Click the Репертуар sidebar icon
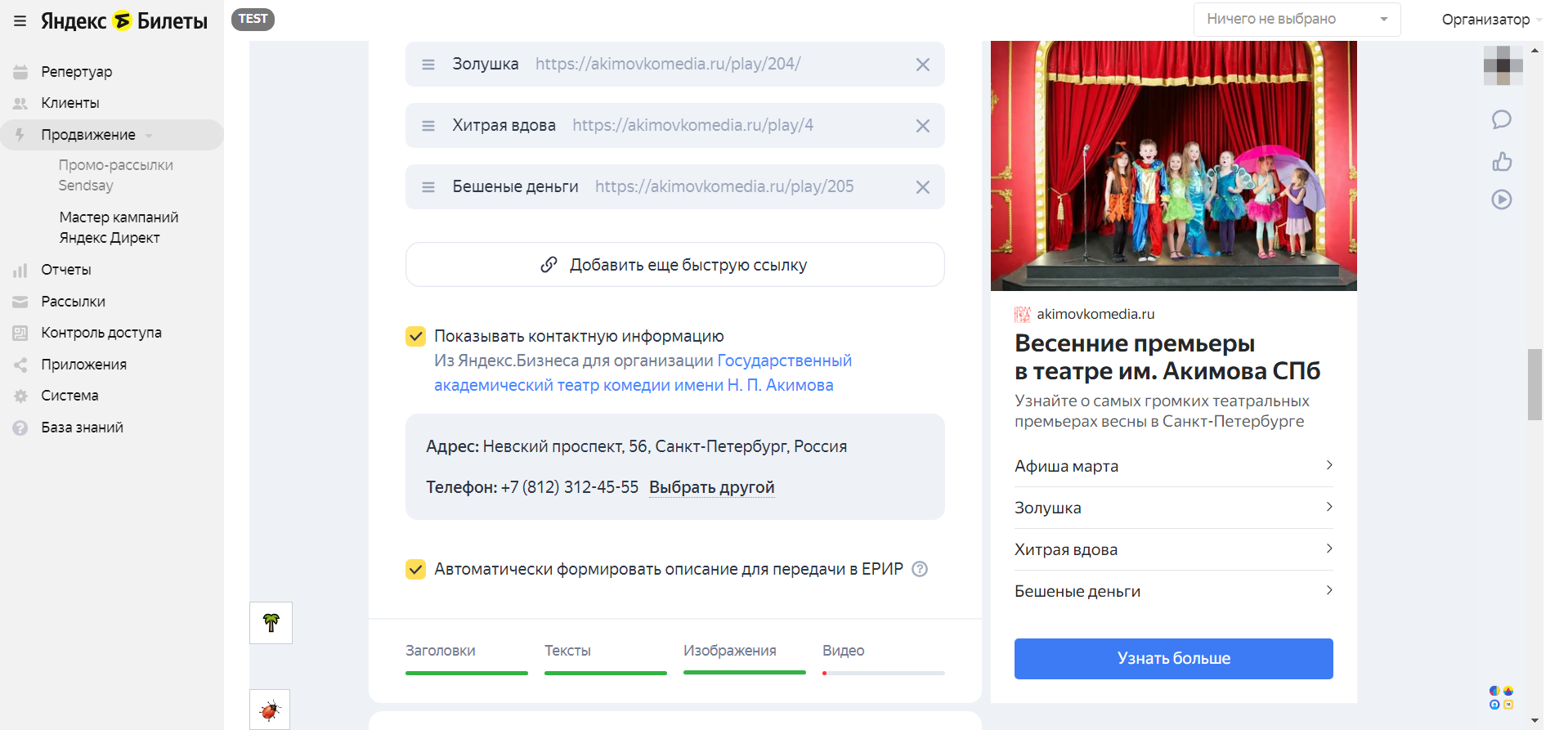Viewport: 1568px width, 730px height. (20, 72)
